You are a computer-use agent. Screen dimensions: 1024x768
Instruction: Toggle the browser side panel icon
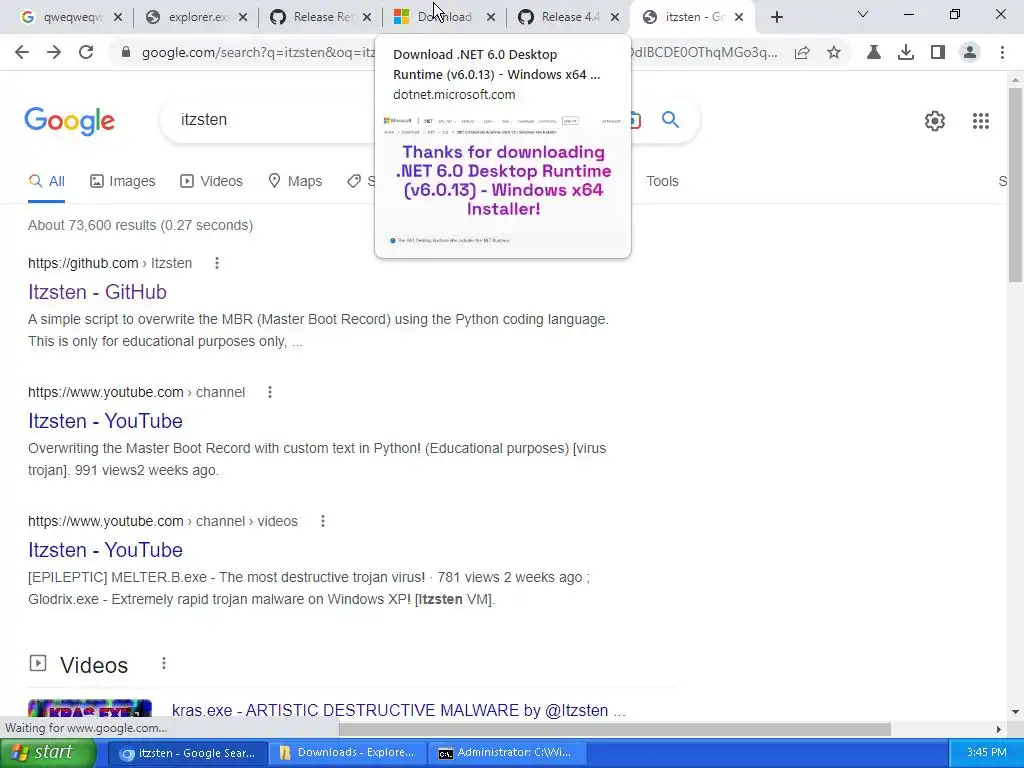(x=938, y=52)
